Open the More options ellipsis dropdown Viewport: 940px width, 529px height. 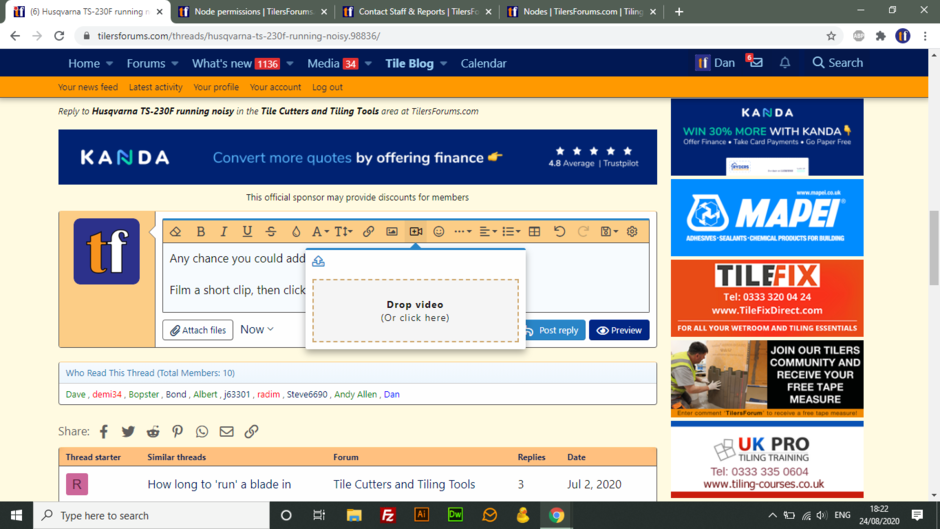462,232
